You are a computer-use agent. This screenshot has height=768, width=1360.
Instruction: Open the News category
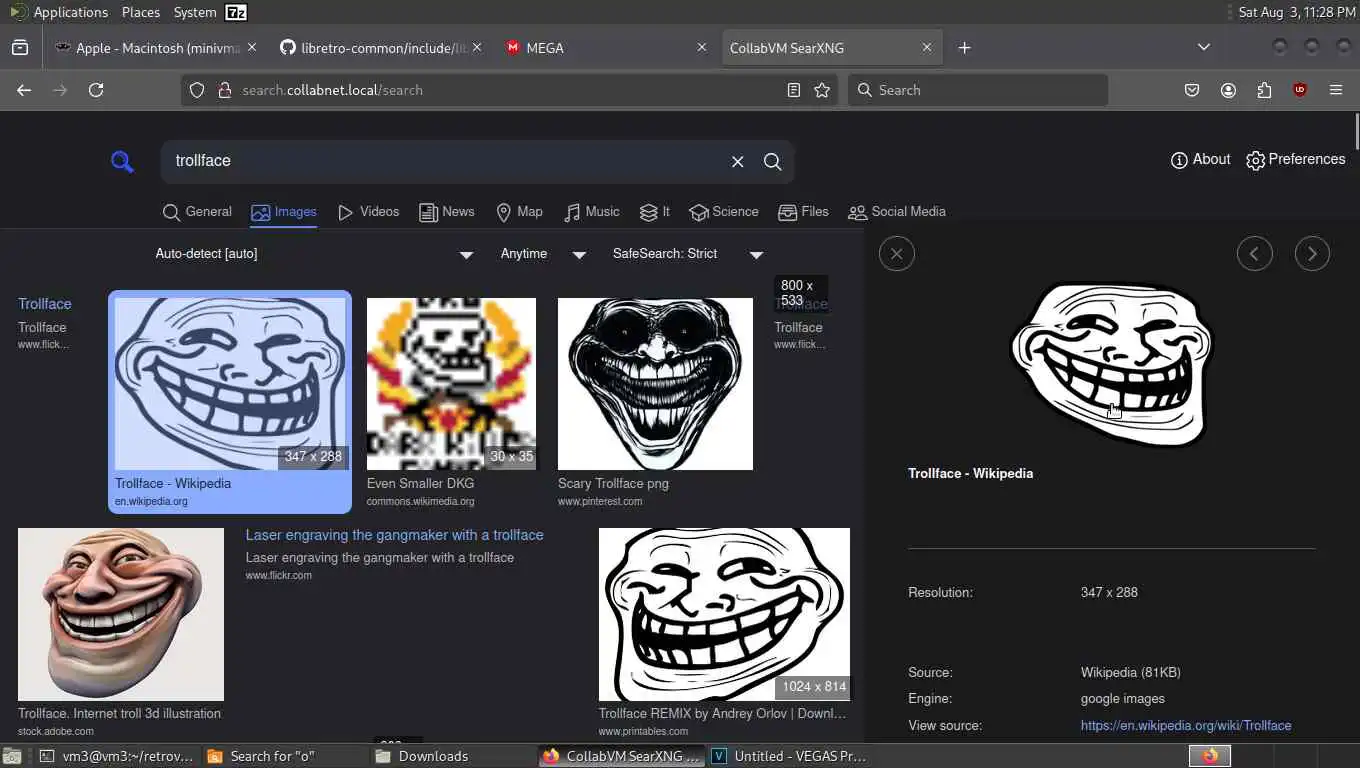pos(446,212)
